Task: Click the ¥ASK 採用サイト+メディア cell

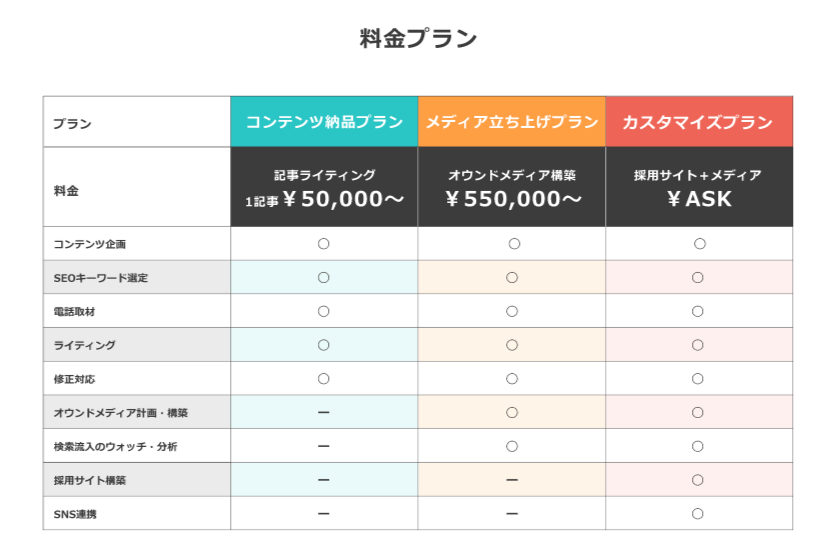Action: click(x=699, y=187)
